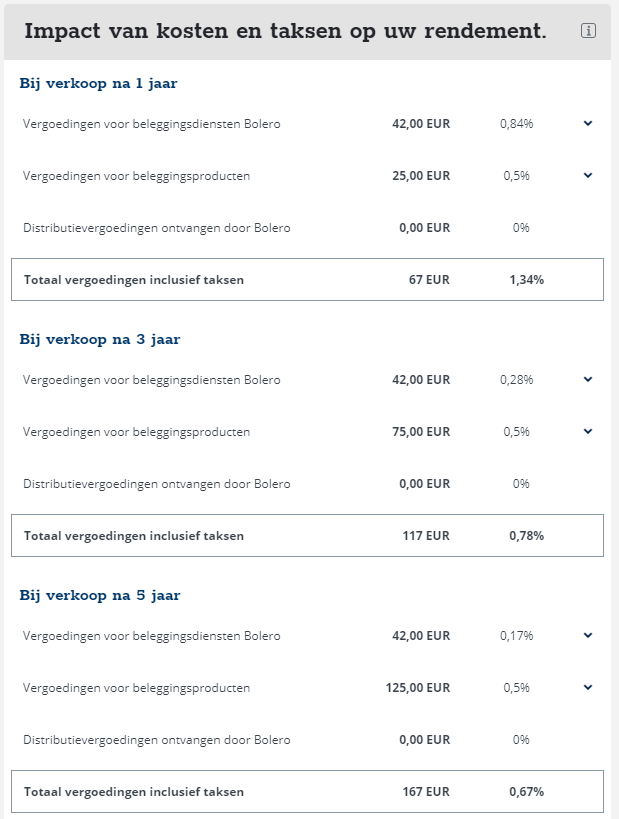Screen dimensions: 619x819
Task: Click the 75,00 EUR amount
Action: point(421,431)
